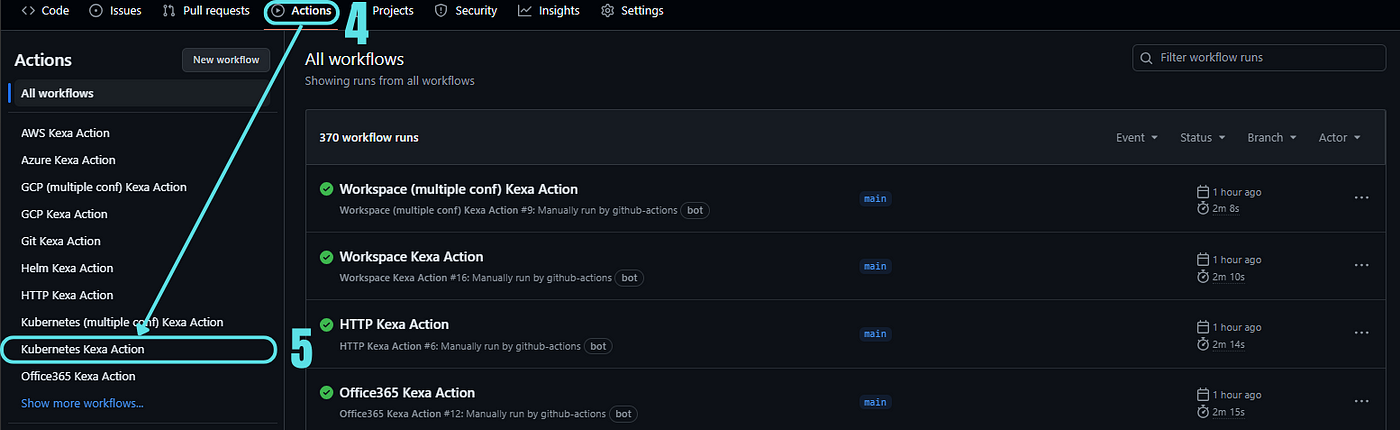Open Office365 Kexa Action run title
This screenshot has height=430, width=1400.
click(x=407, y=392)
